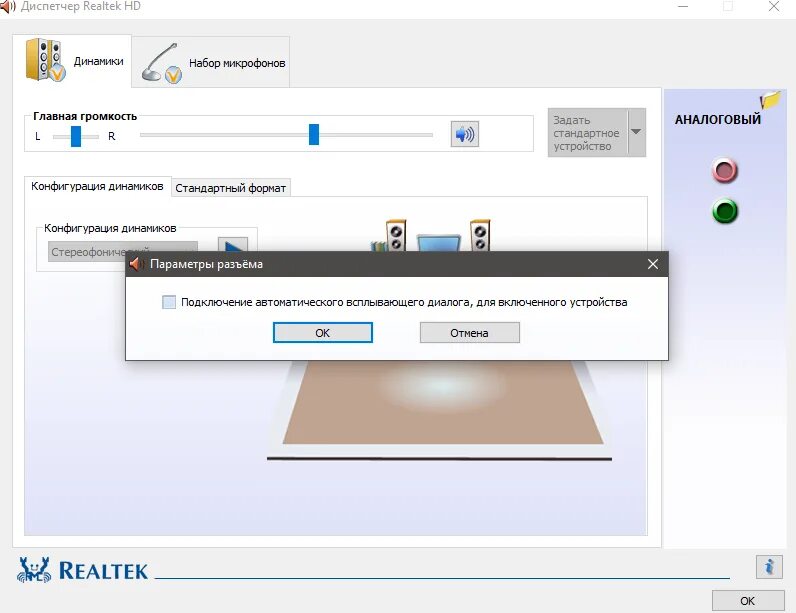Screen dimensions: 796x613
Task: Click OK at bottom of Realtek manager
Action: [748, 601]
